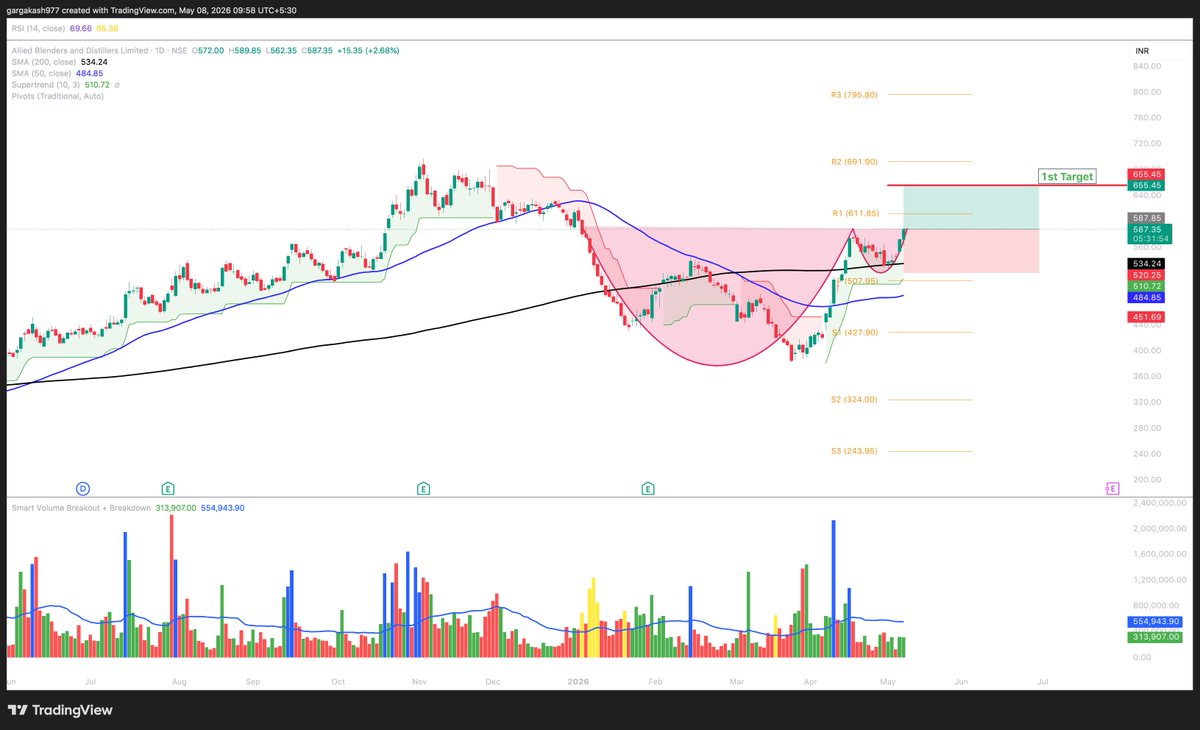Click the RSI (14, close) legend title
This screenshot has width=1200, height=730.
(x=39, y=30)
